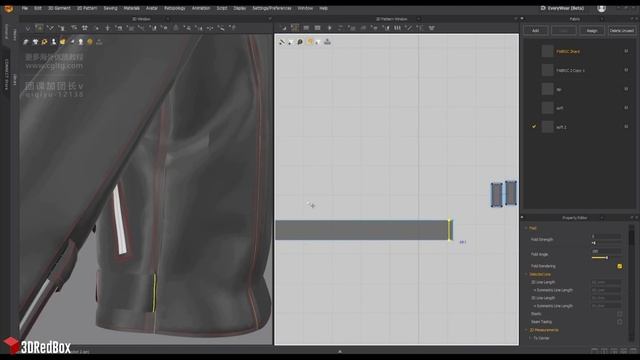Click the triangle-shaped icon in 2D Pattern toolbar

pyautogui.click(x=329, y=28)
